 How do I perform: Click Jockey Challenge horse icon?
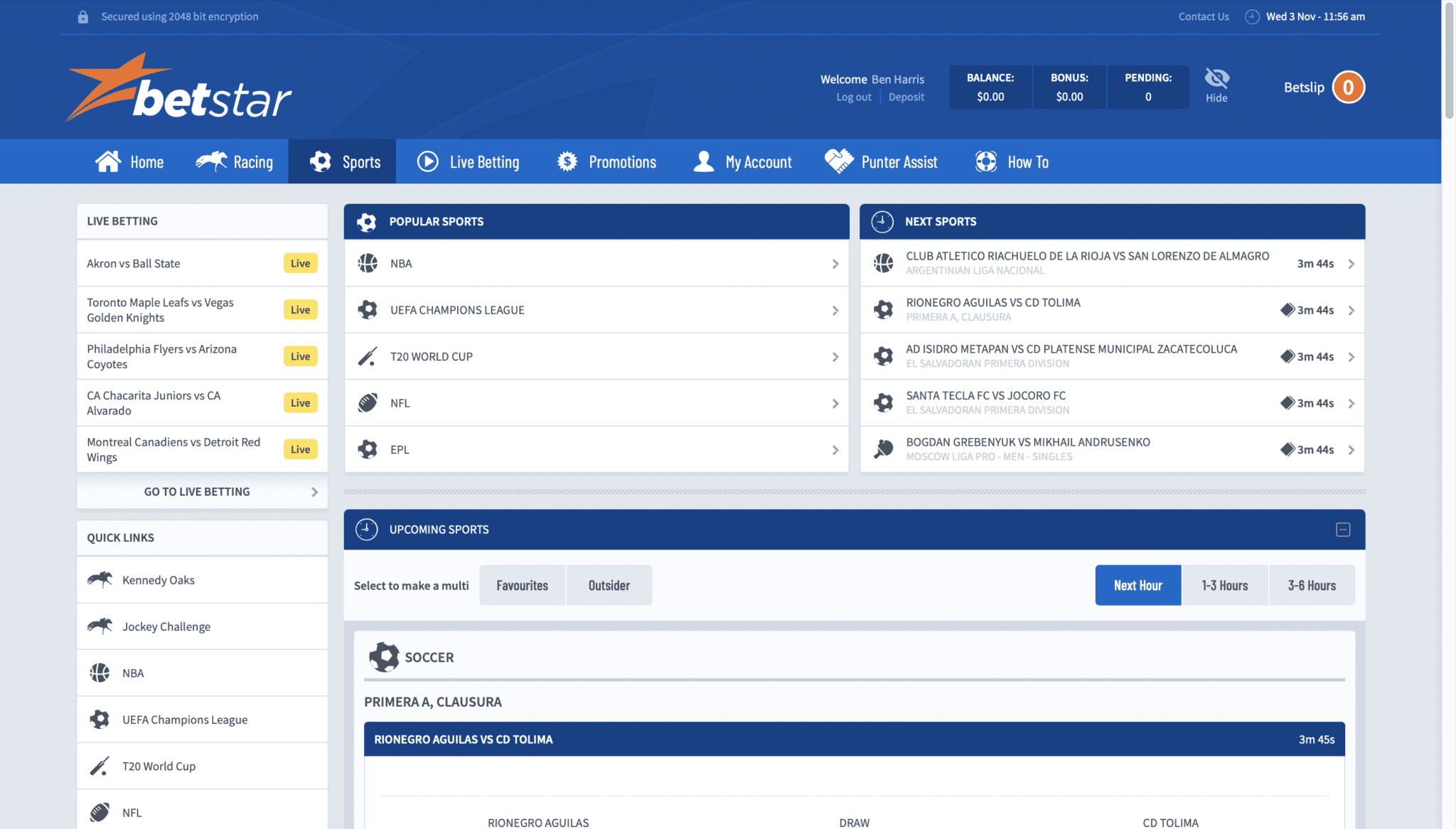coord(100,626)
